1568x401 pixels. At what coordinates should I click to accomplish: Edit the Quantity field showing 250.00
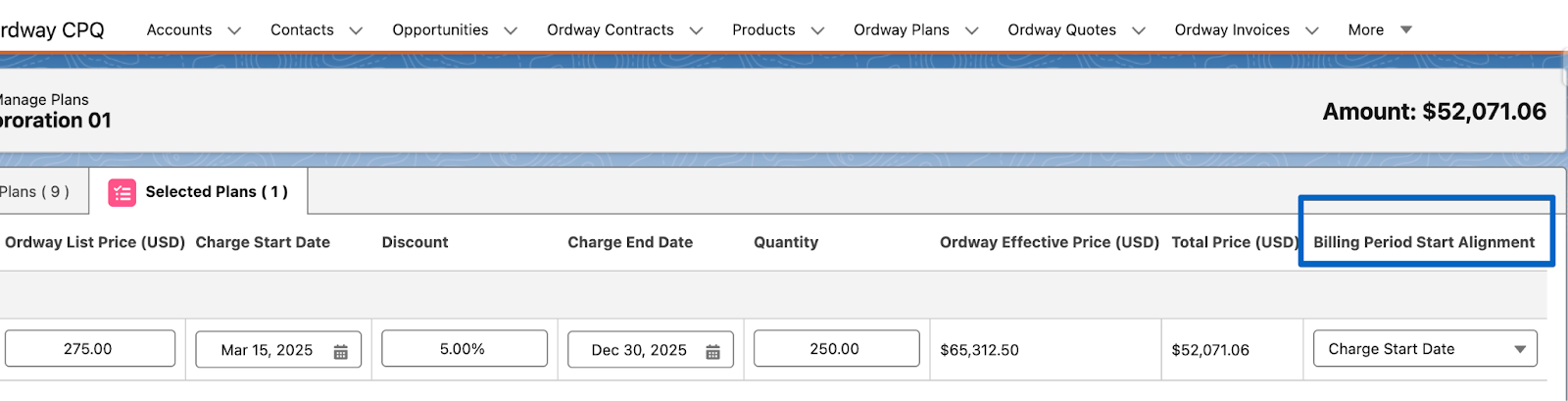point(836,349)
